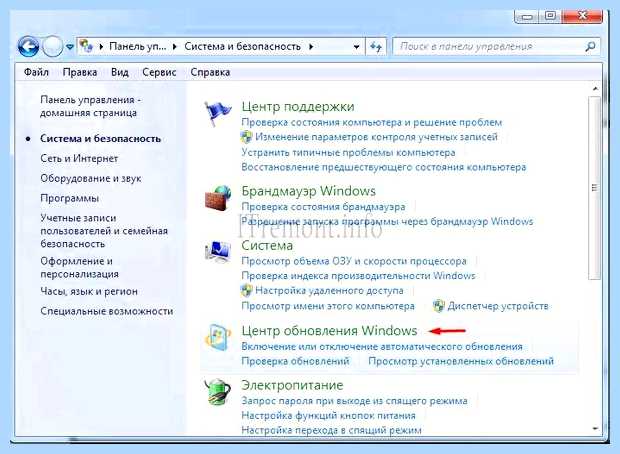The height and width of the screenshot is (454, 620).
Task: Select 'Система и безопасность' in sidebar
Action: click(100, 139)
